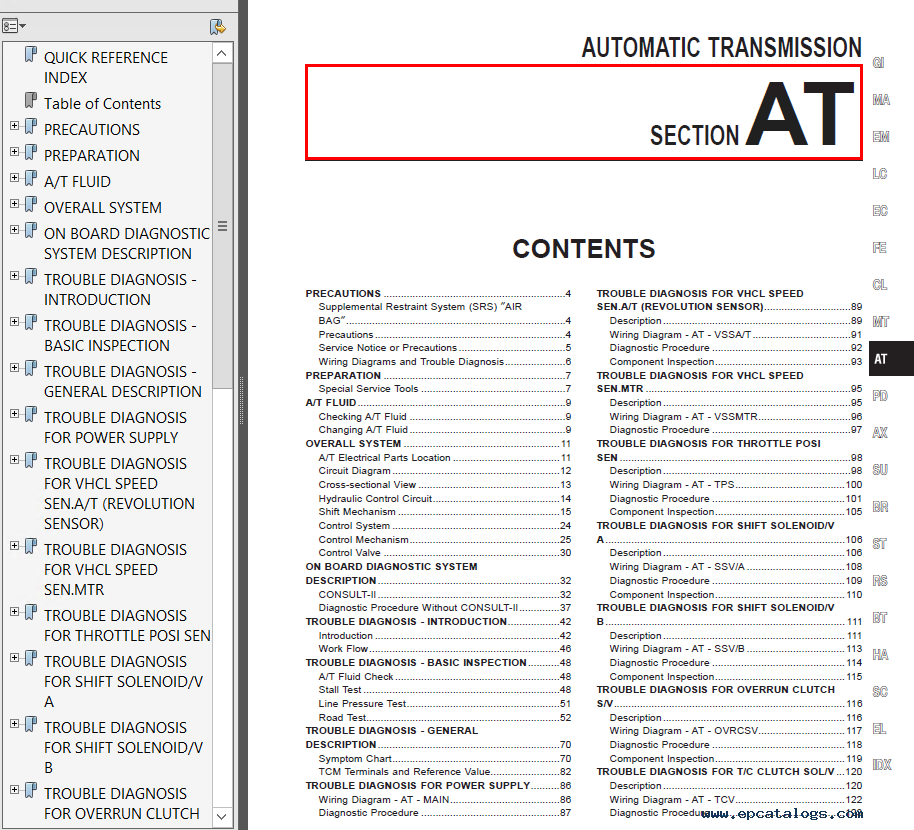
Task: Click the bookmark icon beside TROUBLE DIAGNOSIS - INTRODUCTION
Action: tap(31, 277)
